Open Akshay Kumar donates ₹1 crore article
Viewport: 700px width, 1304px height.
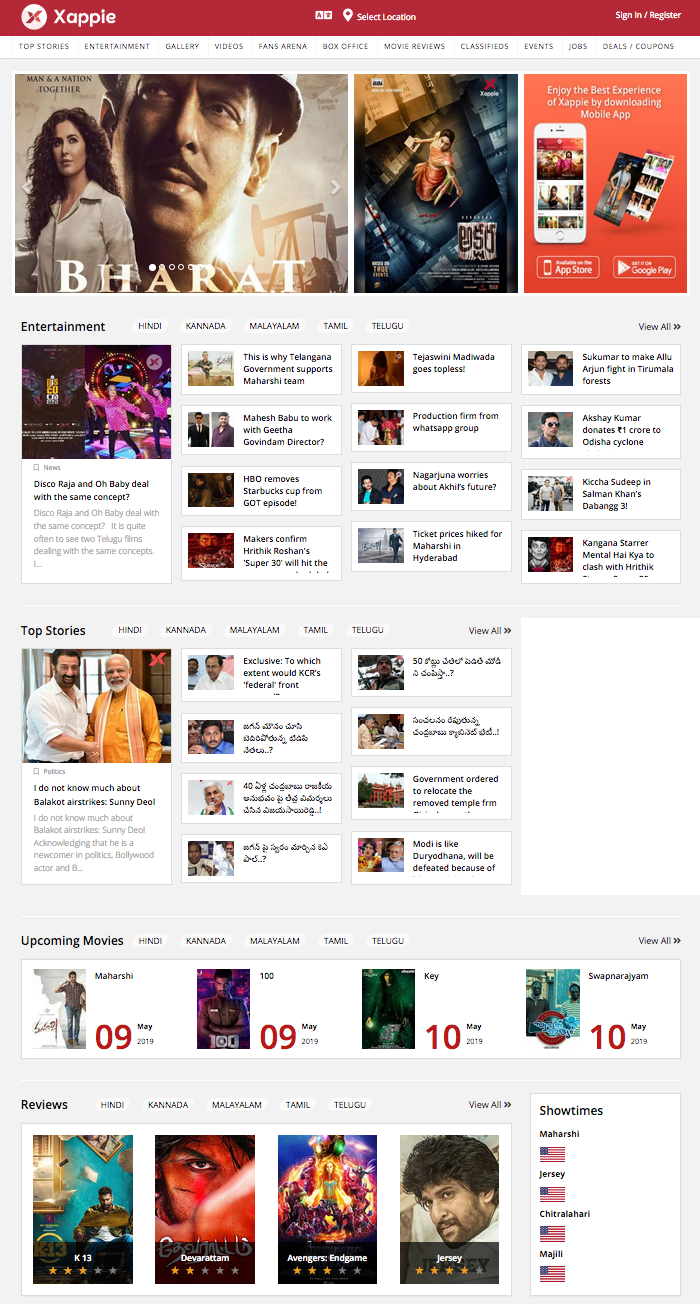coord(601,430)
